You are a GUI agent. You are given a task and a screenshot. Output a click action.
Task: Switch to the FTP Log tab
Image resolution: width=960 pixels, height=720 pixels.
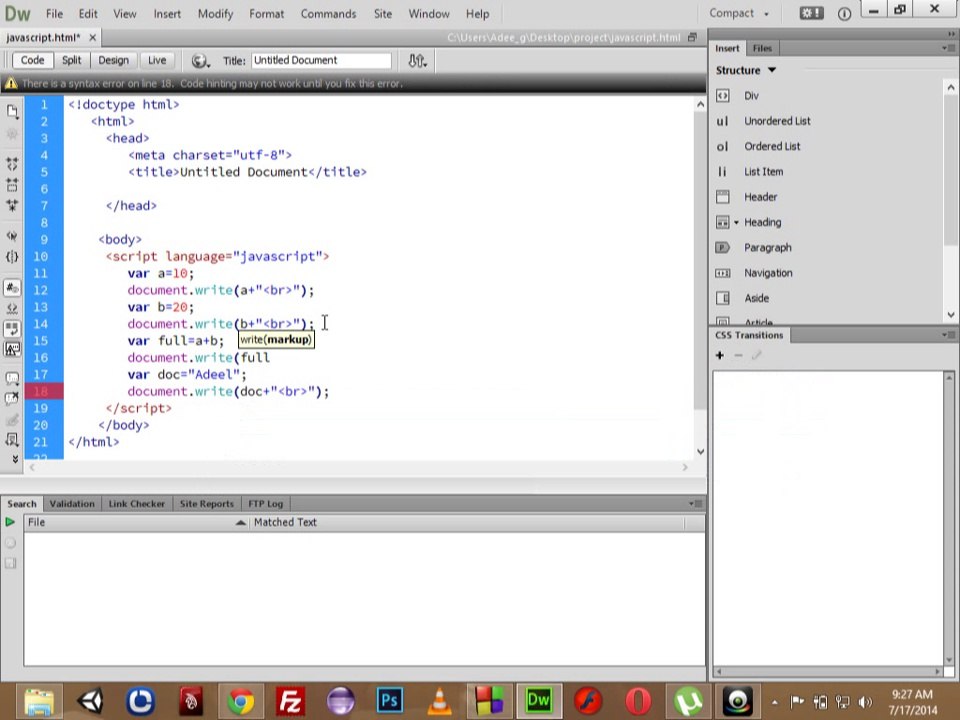(266, 503)
